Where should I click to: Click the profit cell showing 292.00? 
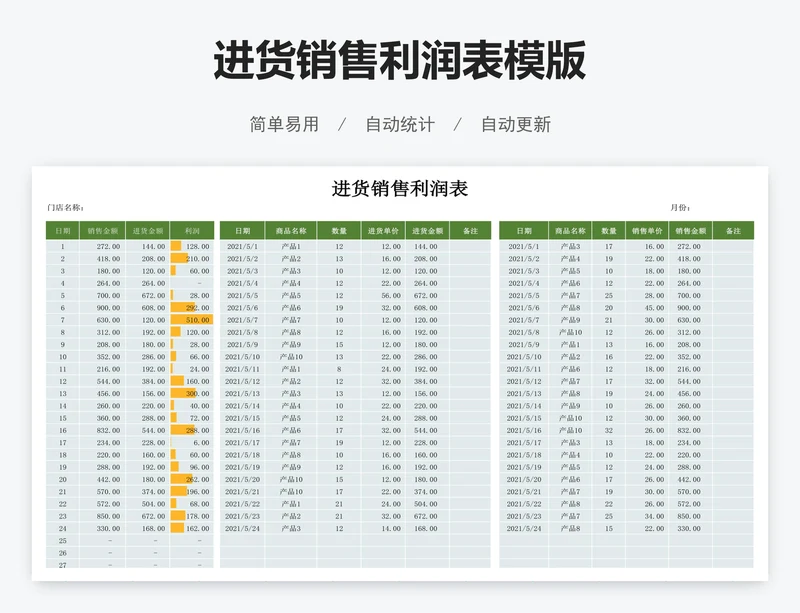pyautogui.click(x=192, y=308)
